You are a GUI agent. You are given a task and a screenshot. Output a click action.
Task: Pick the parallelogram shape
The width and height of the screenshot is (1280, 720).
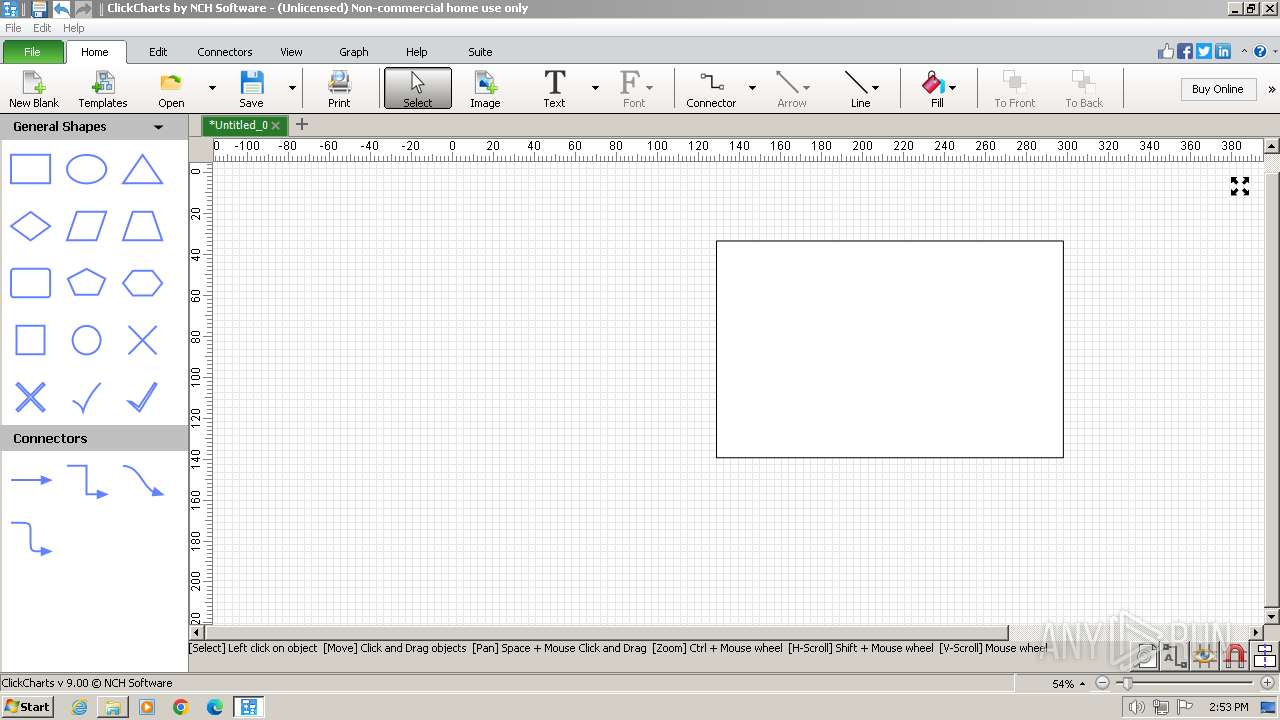tap(86, 226)
